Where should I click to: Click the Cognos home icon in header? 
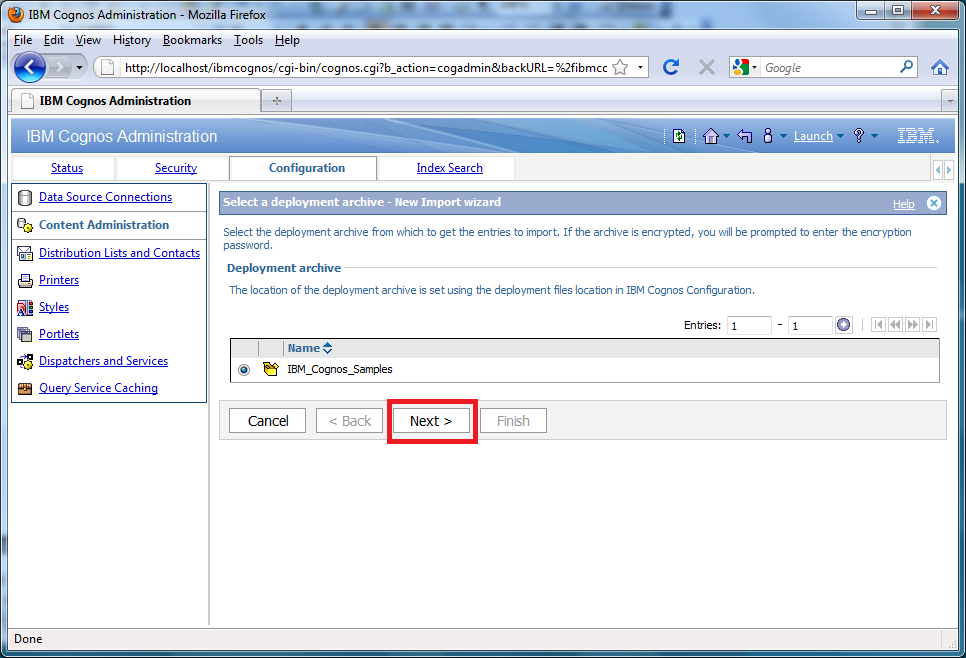click(710, 136)
